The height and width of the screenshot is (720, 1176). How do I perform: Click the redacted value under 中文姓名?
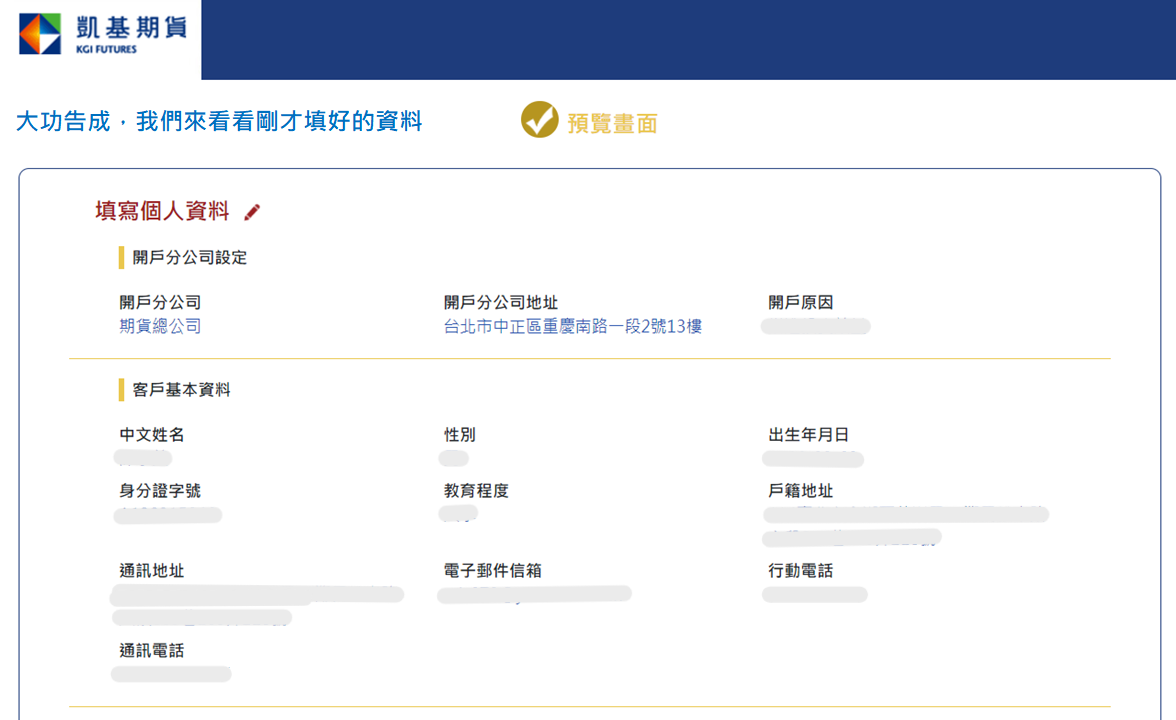[x=143, y=458]
